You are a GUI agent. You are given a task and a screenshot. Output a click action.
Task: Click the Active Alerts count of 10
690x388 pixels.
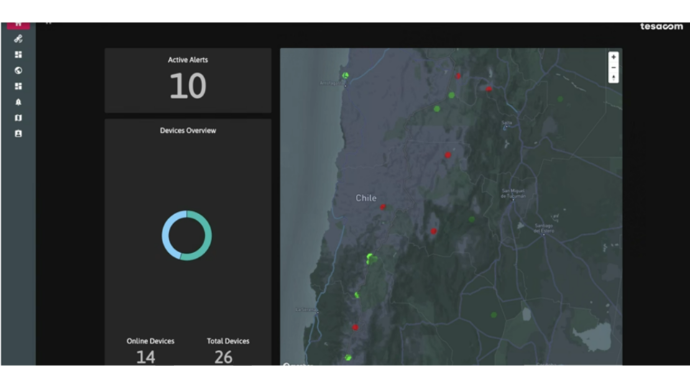[188, 86]
